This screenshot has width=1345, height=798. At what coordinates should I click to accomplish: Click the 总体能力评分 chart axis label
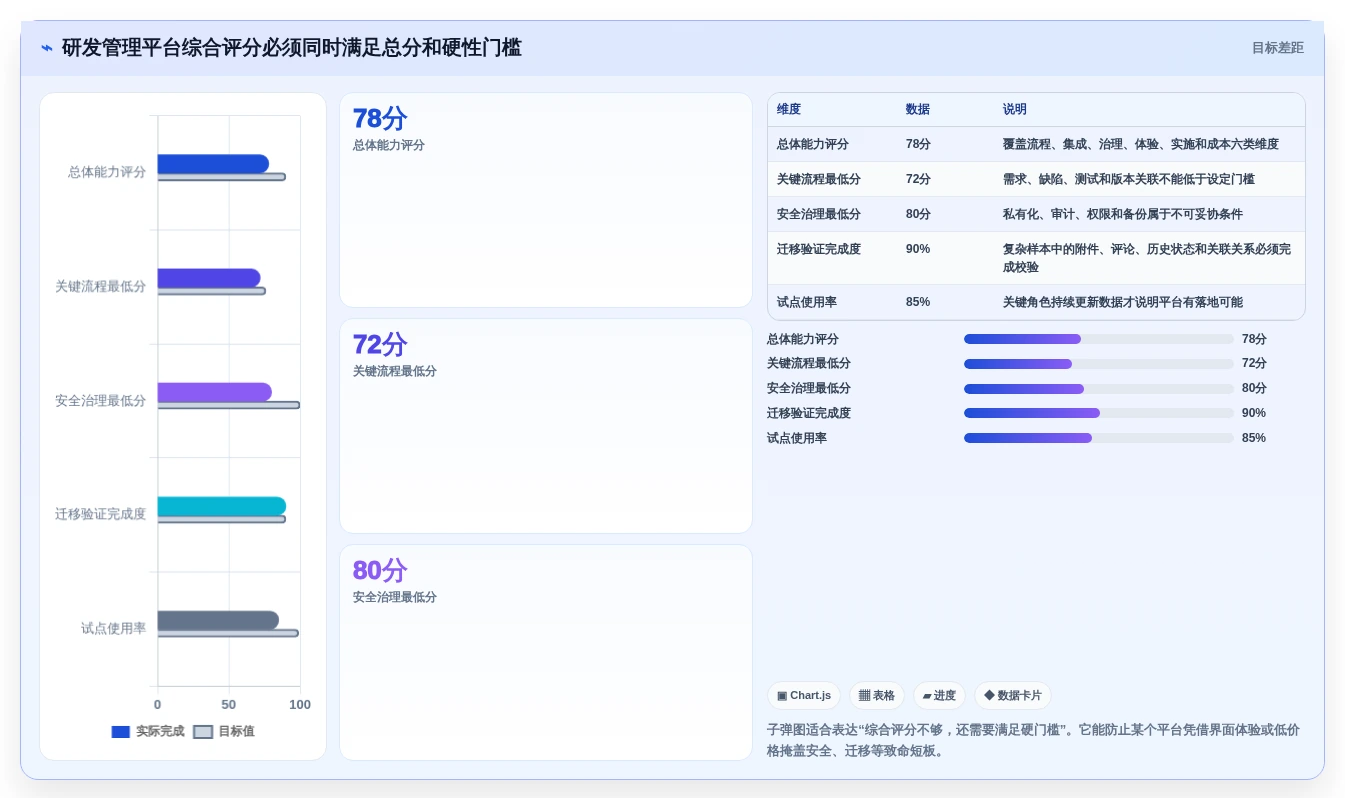point(107,172)
